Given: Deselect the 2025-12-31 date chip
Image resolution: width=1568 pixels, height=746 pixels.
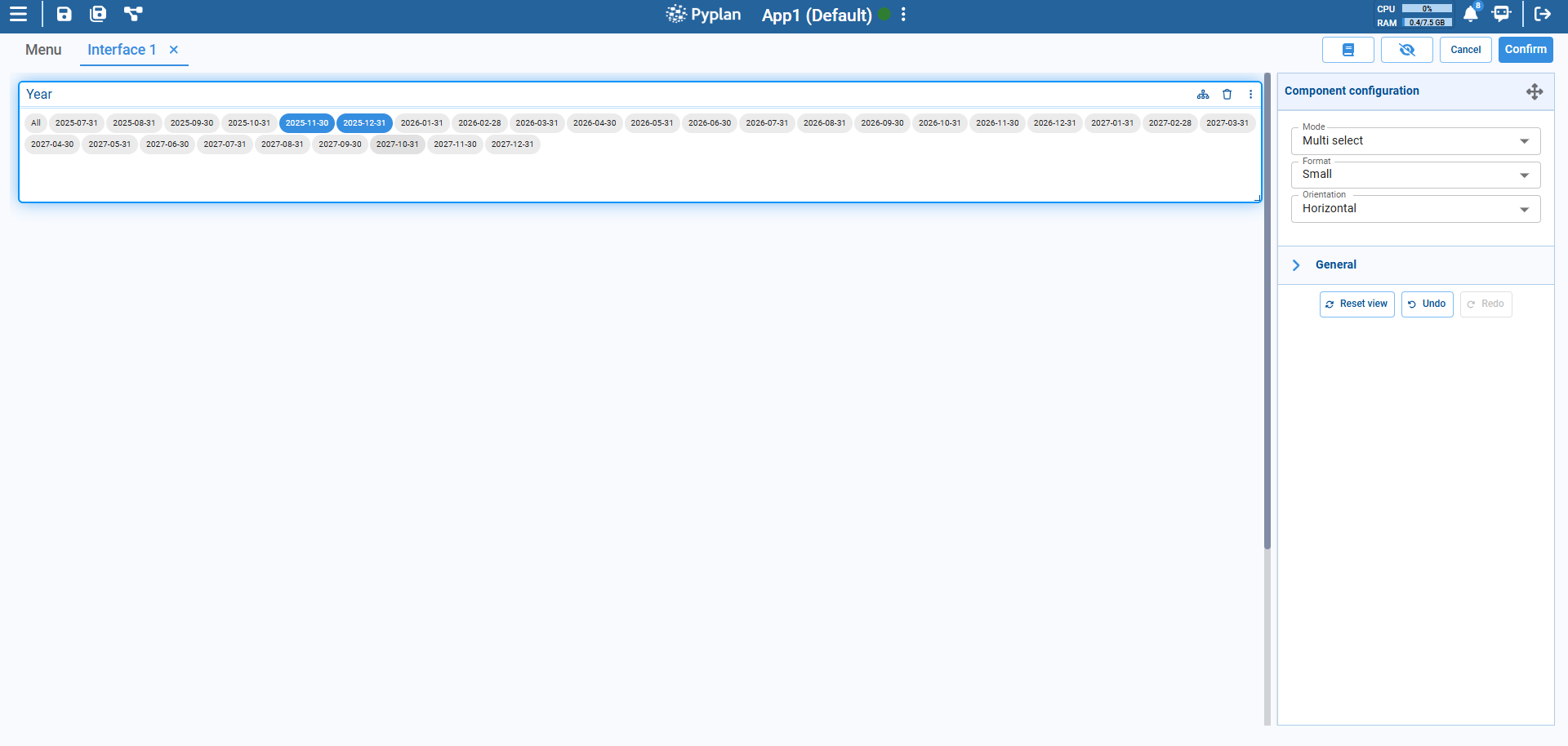Looking at the screenshot, I should click(x=364, y=123).
